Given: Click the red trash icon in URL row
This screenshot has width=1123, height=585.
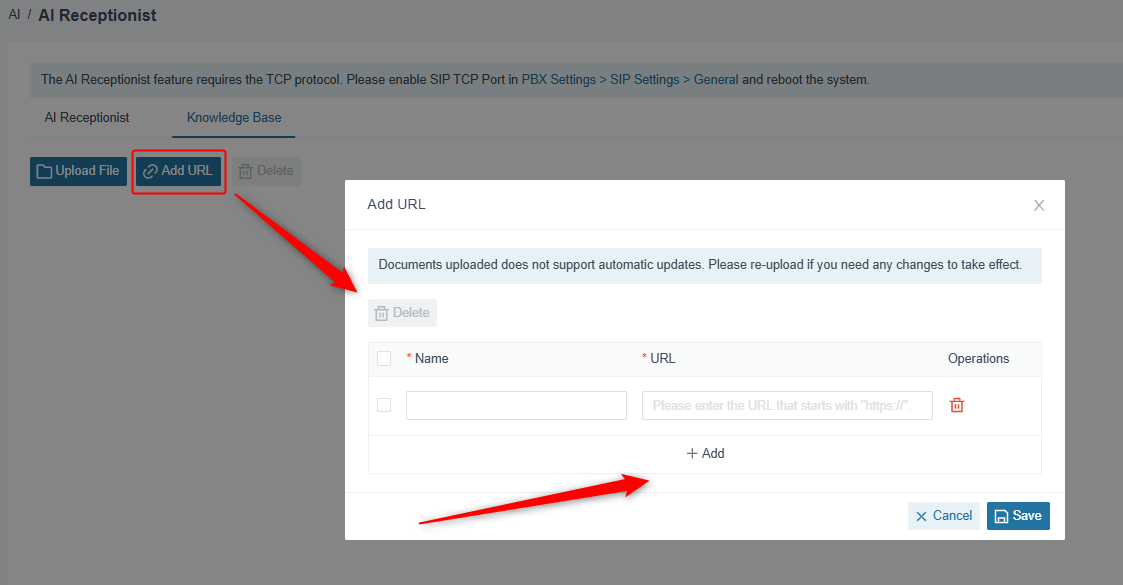Looking at the screenshot, I should 956,405.
